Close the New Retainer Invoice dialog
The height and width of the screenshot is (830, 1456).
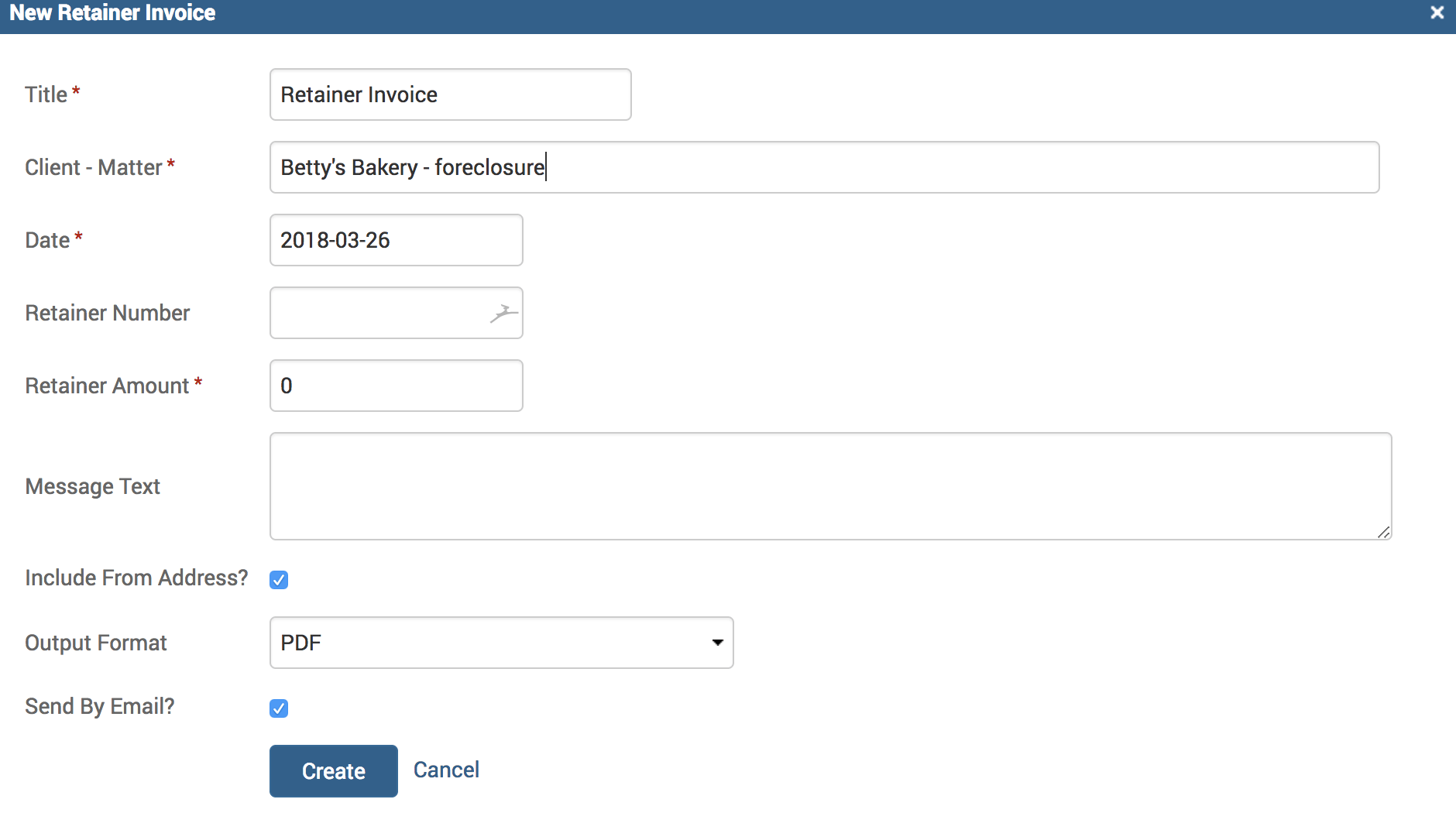pyautogui.click(x=1437, y=13)
